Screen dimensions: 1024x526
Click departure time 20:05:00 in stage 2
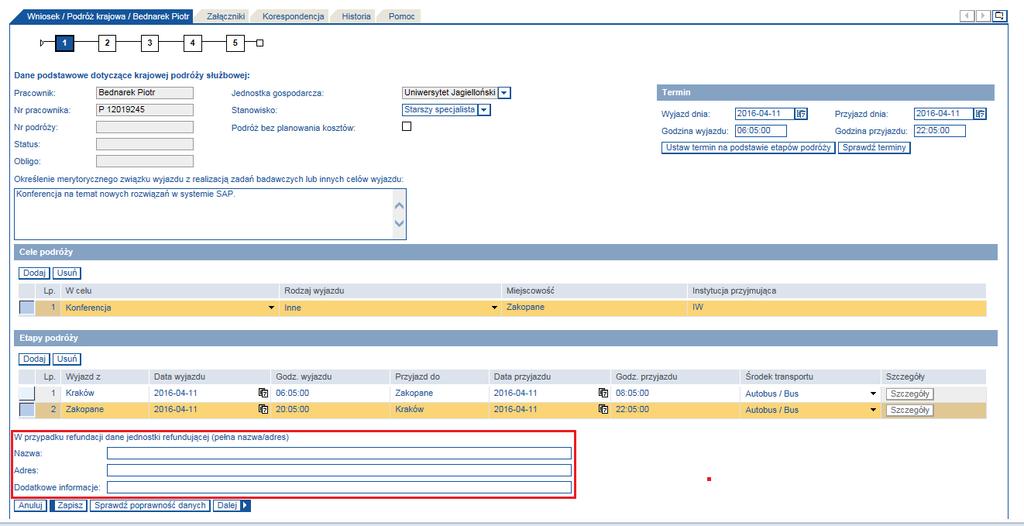pos(331,410)
